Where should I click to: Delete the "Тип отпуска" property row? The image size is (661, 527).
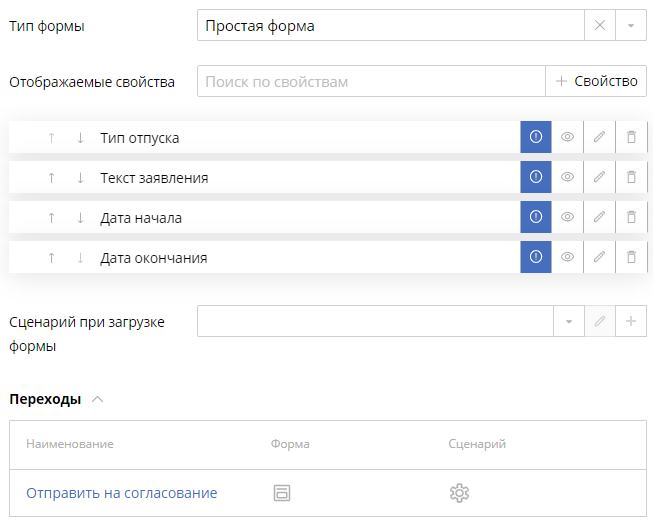(631, 137)
